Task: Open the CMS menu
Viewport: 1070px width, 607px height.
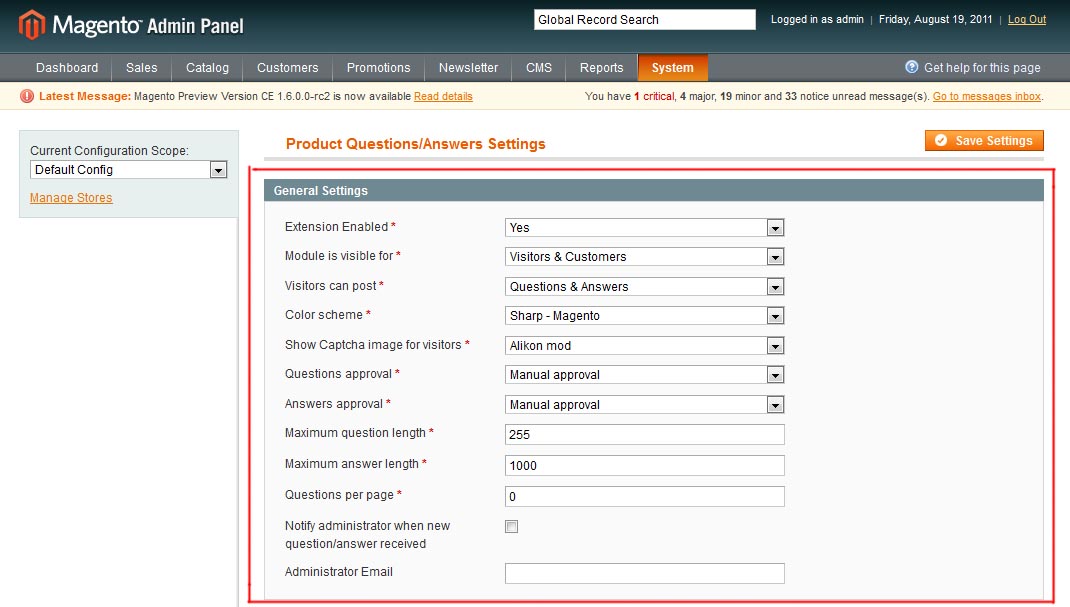Action: pos(538,68)
